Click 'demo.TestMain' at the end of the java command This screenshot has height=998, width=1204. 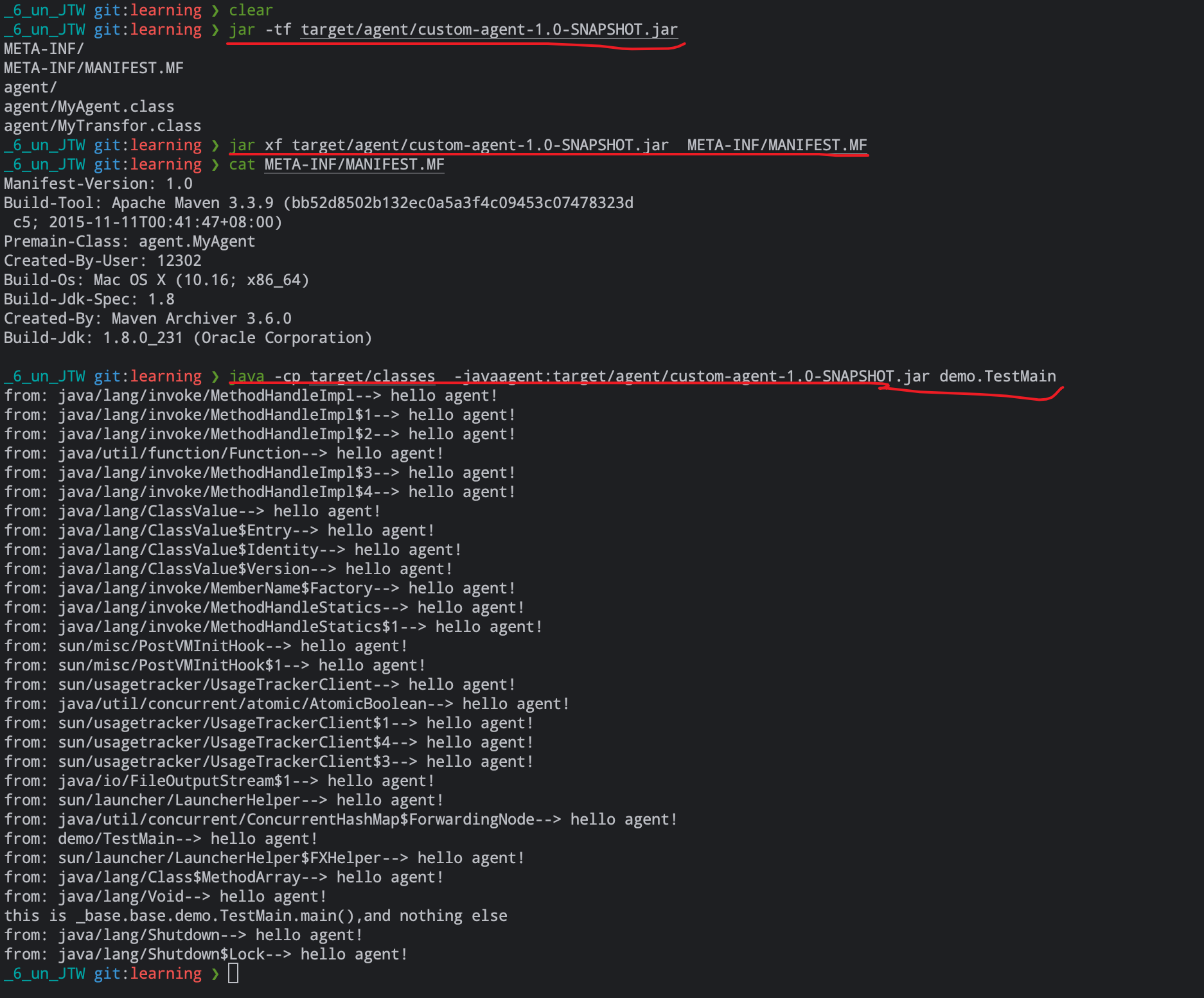coord(997,376)
